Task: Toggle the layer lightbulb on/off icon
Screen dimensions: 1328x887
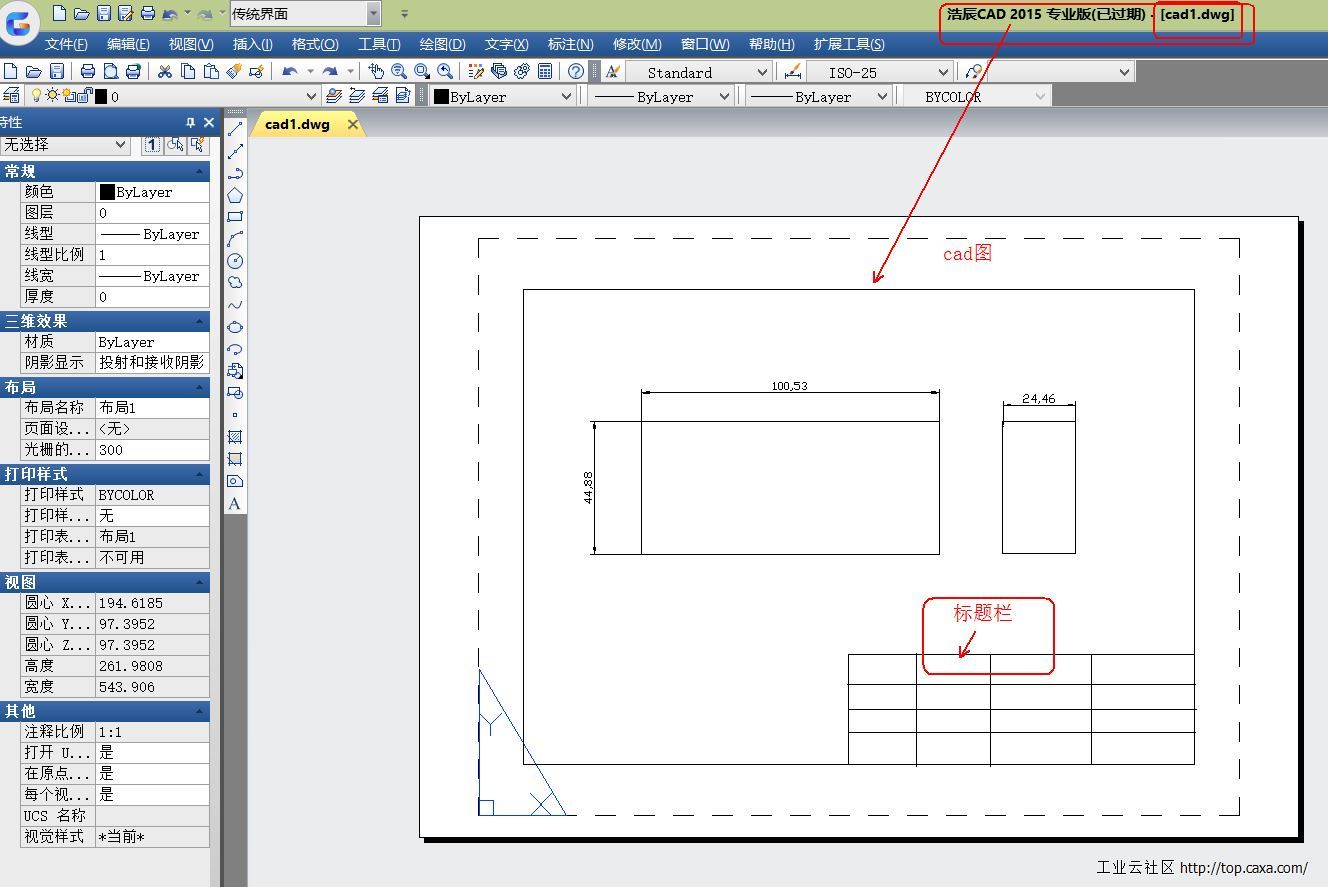Action: pyautogui.click(x=37, y=96)
